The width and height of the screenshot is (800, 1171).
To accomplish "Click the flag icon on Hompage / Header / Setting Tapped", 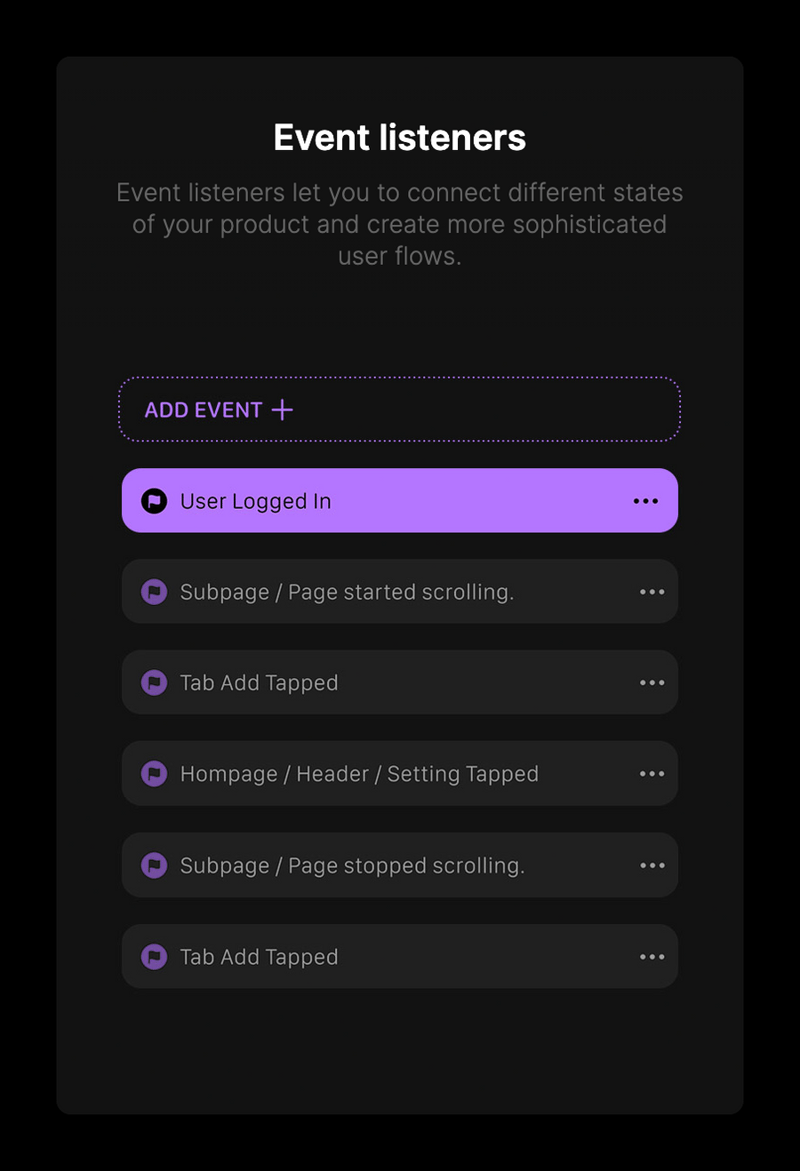I will (x=154, y=773).
